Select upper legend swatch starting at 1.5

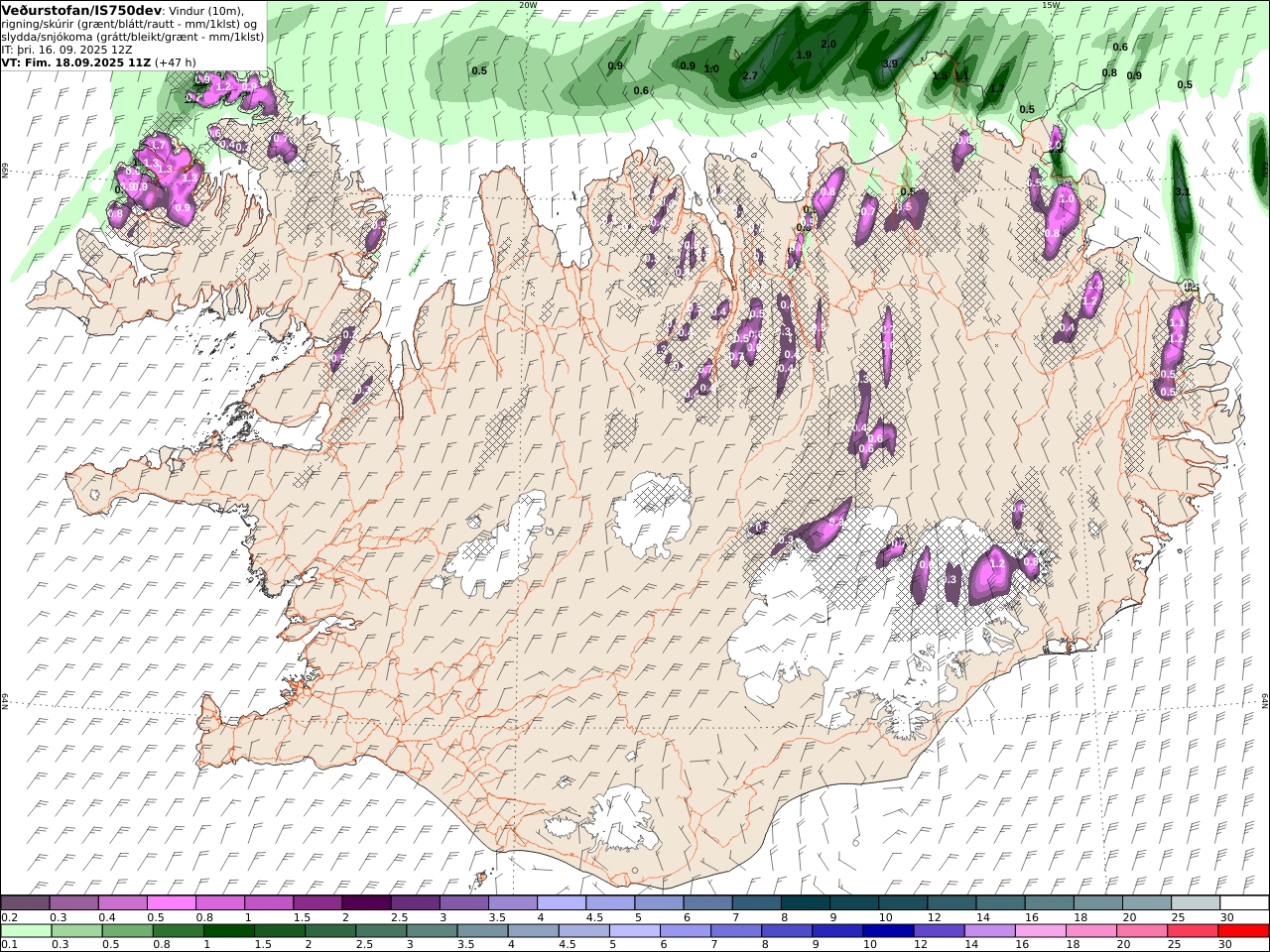pyautogui.click(x=317, y=902)
